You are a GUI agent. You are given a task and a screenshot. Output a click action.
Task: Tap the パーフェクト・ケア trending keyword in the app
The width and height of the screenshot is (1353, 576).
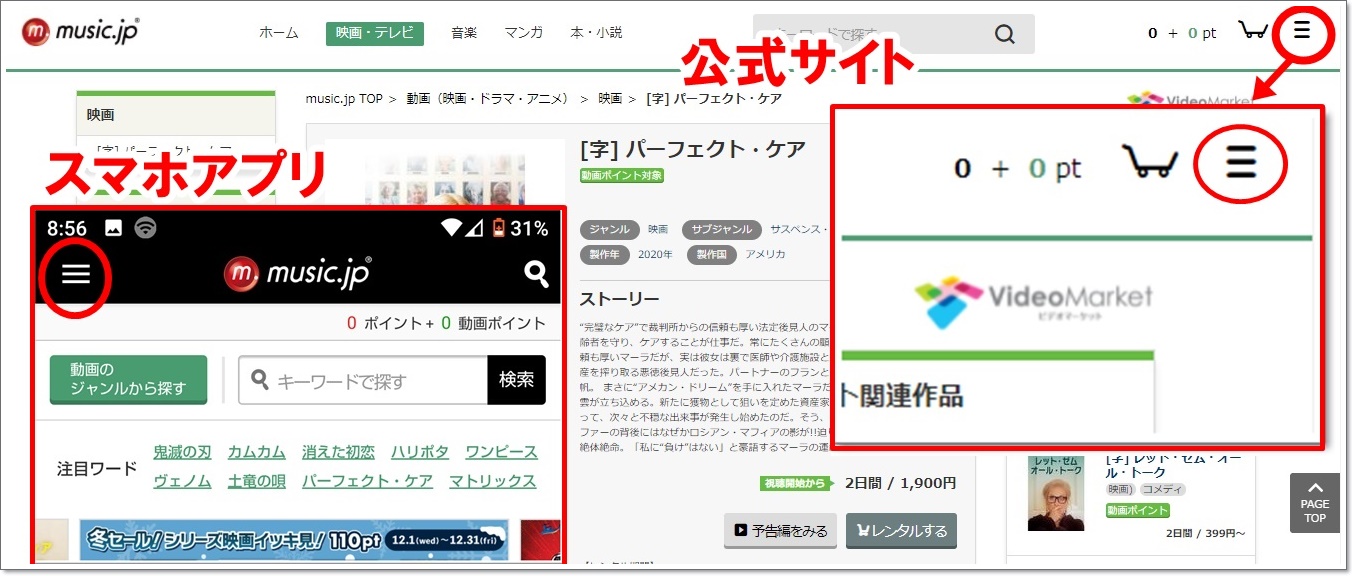click(x=367, y=481)
